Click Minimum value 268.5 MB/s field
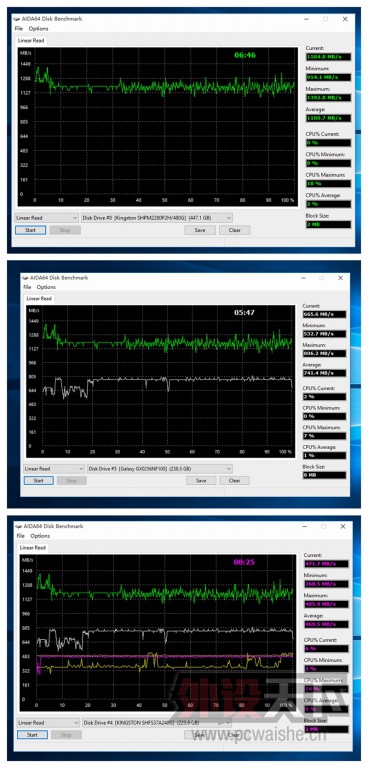368x768 pixels. (x=326, y=584)
